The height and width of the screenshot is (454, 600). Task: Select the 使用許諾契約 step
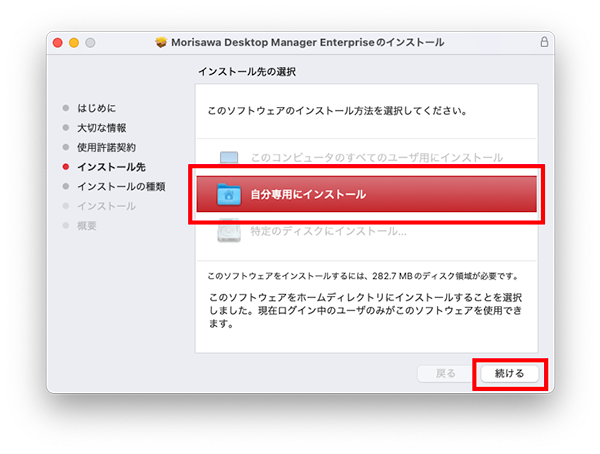[106, 147]
